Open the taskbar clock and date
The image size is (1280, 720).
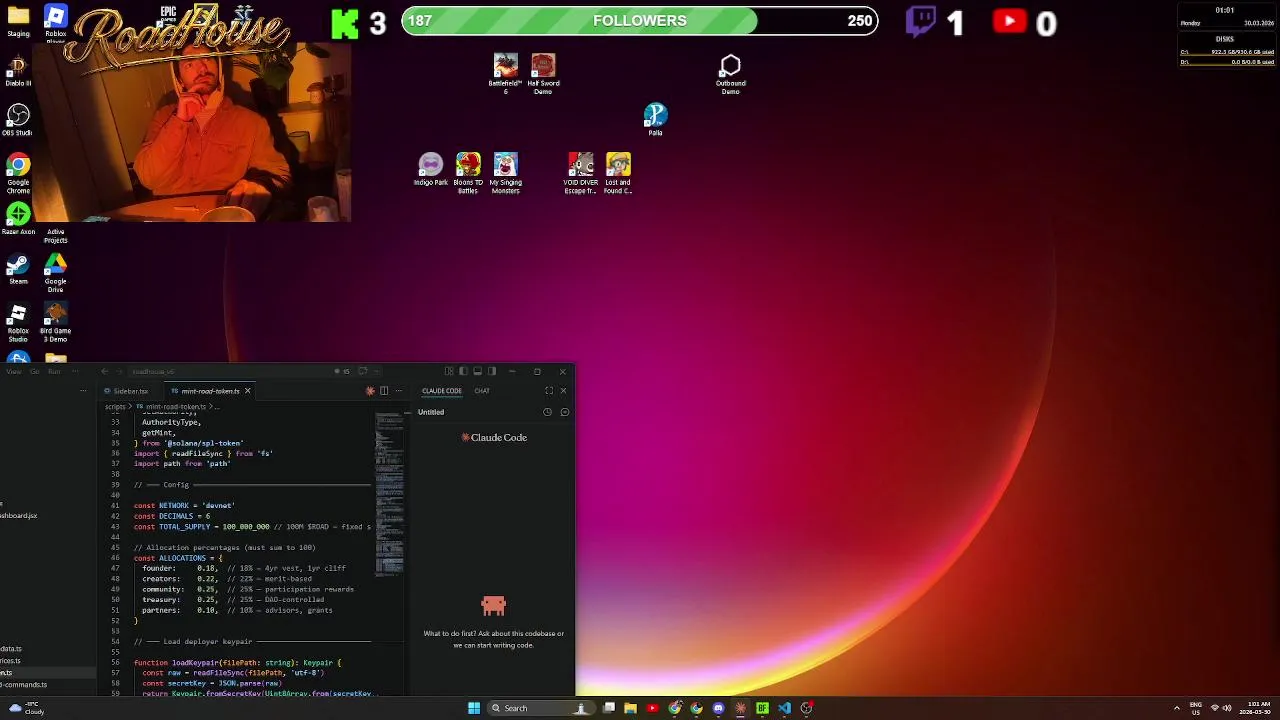coord(1255,708)
